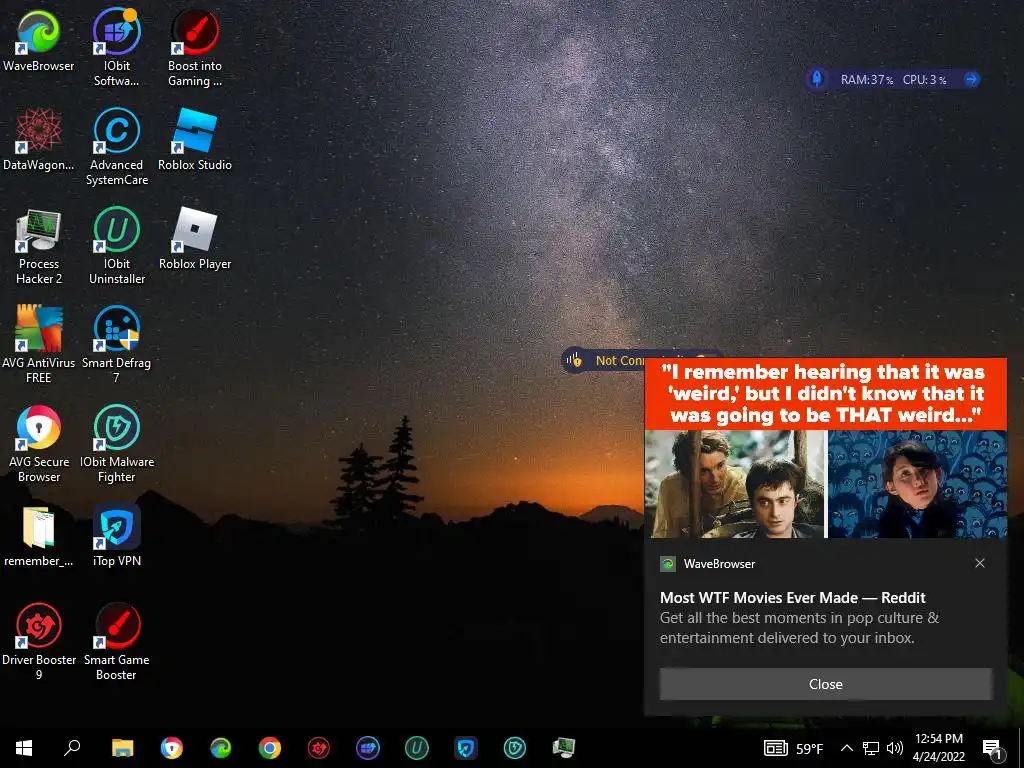Click the notification's movie image banner
This screenshot has width=1024, height=768.
(825, 448)
